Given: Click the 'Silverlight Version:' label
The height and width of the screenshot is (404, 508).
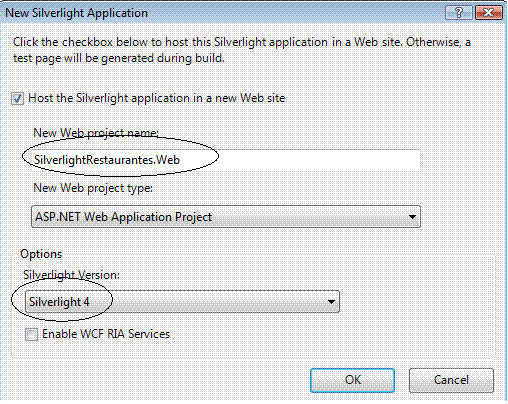Looking at the screenshot, I should [71, 275].
